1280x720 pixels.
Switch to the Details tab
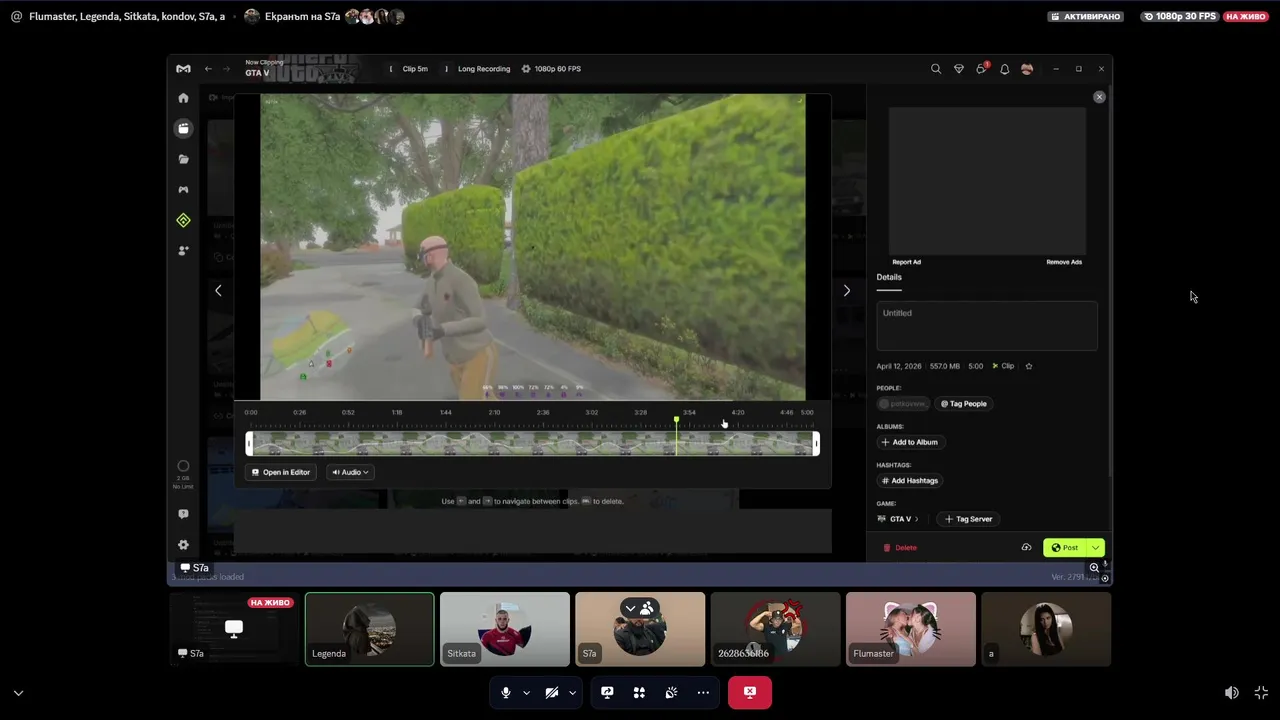[x=889, y=277]
